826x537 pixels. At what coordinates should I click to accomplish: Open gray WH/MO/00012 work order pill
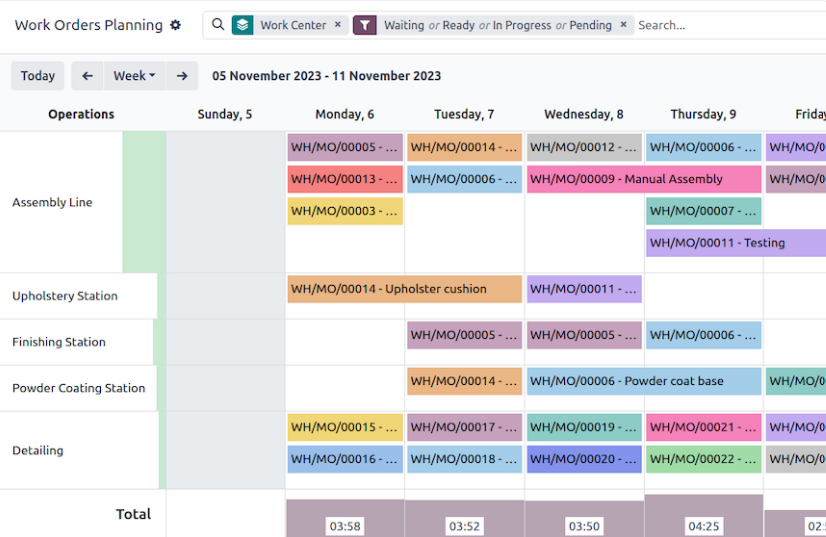[x=584, y=147]
